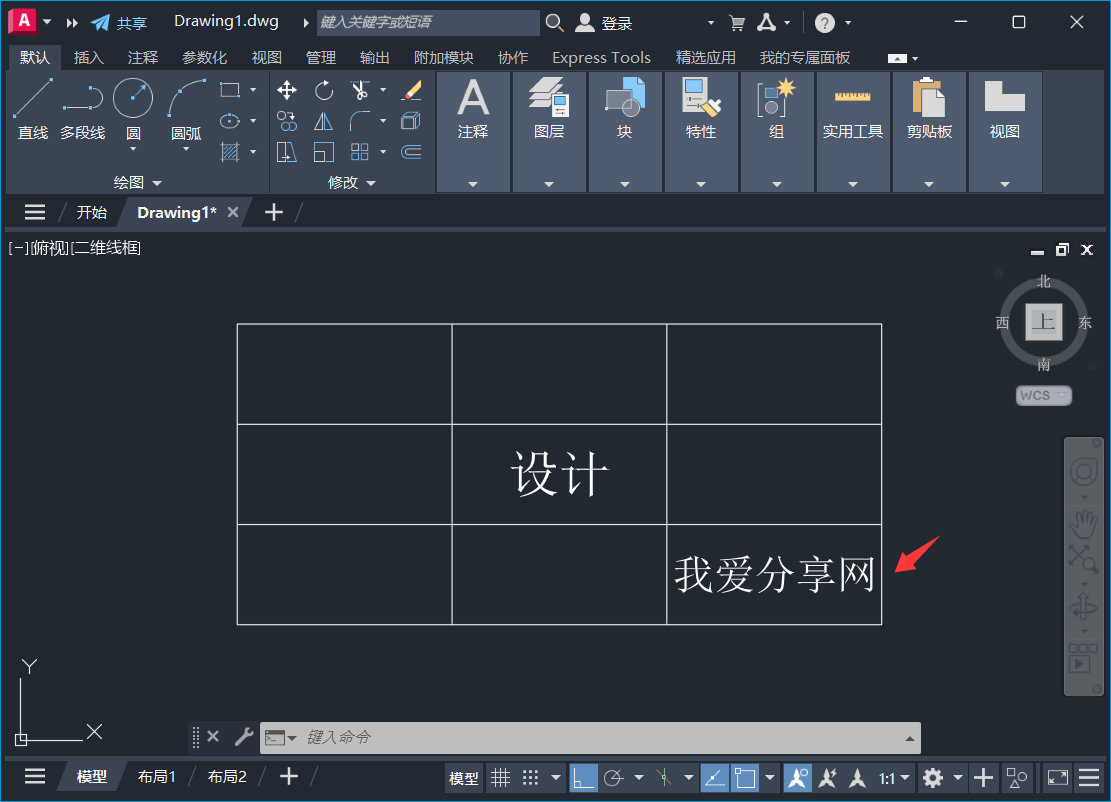1111x802 pixels.
Task: Switch to the 插入 (Insert) ribbon tab
Action: [88, 57]
